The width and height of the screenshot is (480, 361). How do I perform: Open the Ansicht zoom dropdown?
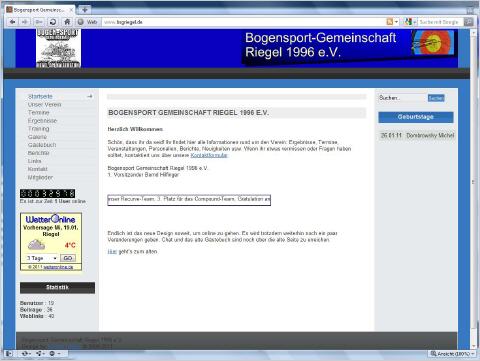click(452, 354)
